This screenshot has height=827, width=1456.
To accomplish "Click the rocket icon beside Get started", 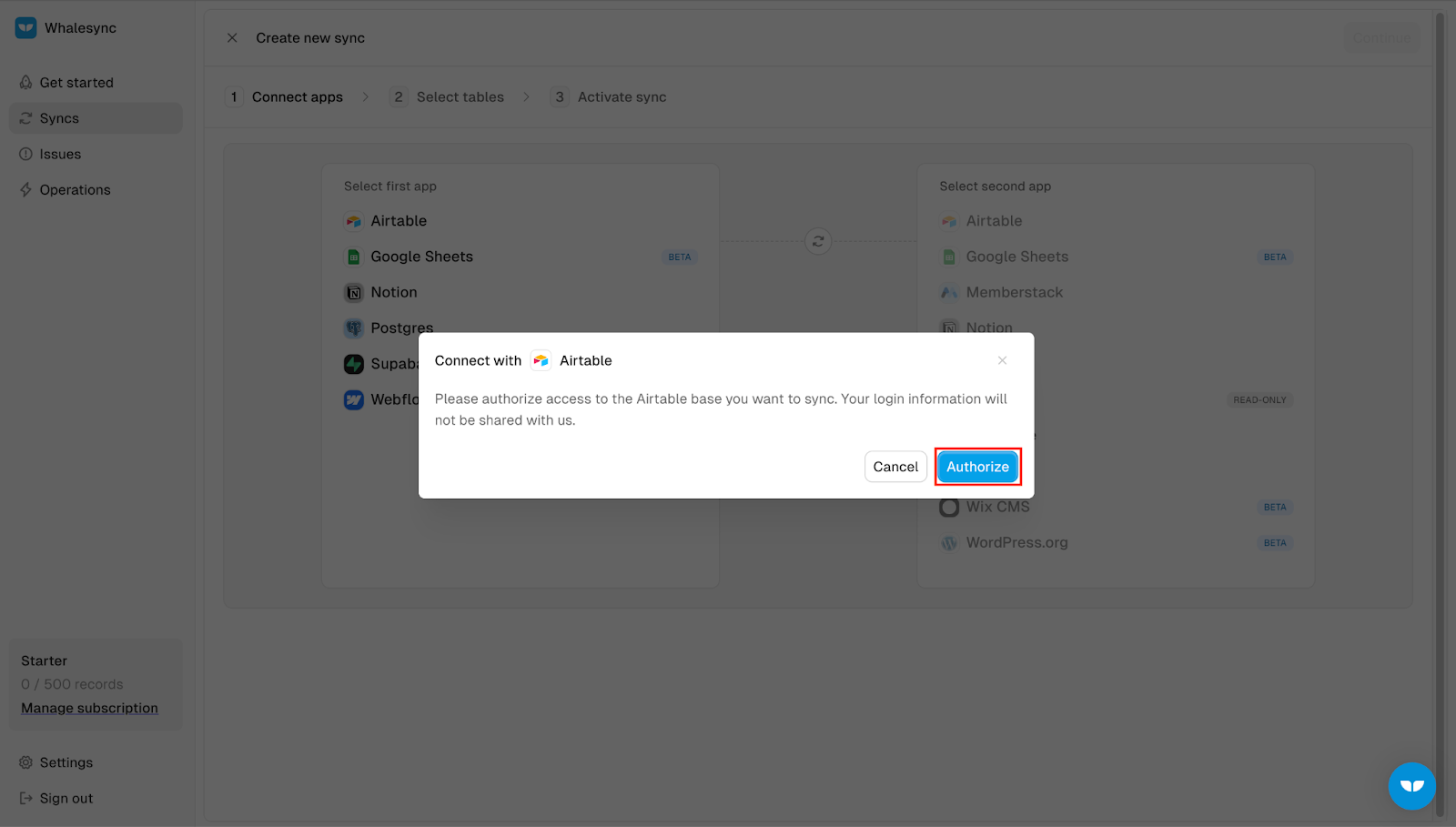I will coord(25,83).
